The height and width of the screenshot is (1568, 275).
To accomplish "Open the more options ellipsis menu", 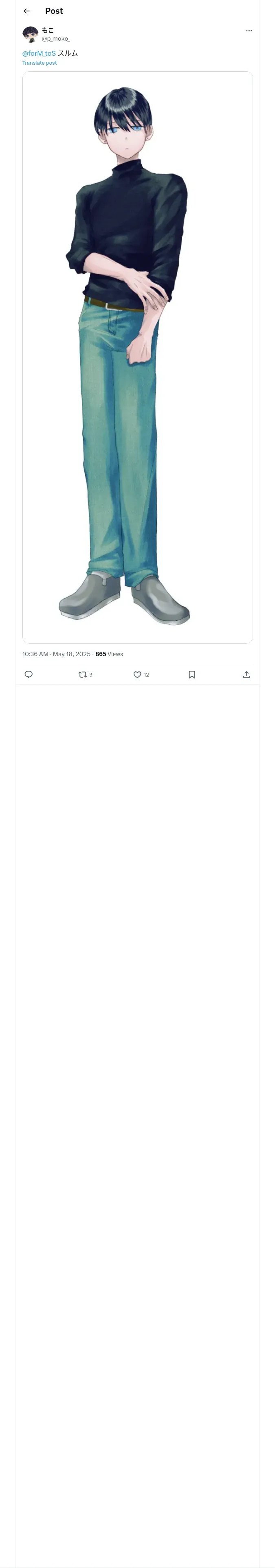I will pos(249,31).
